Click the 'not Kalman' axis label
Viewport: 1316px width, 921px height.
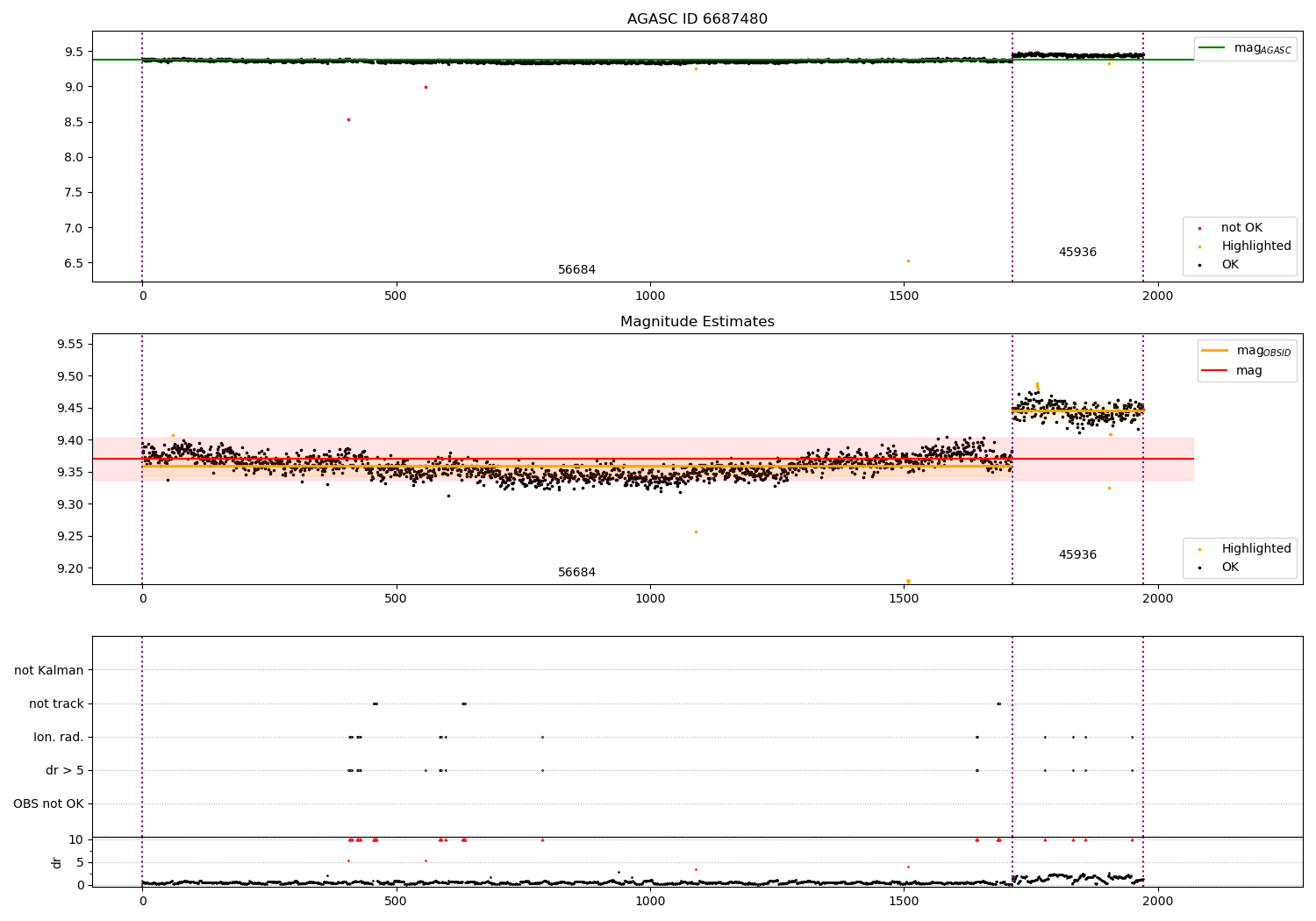point(49,670)
